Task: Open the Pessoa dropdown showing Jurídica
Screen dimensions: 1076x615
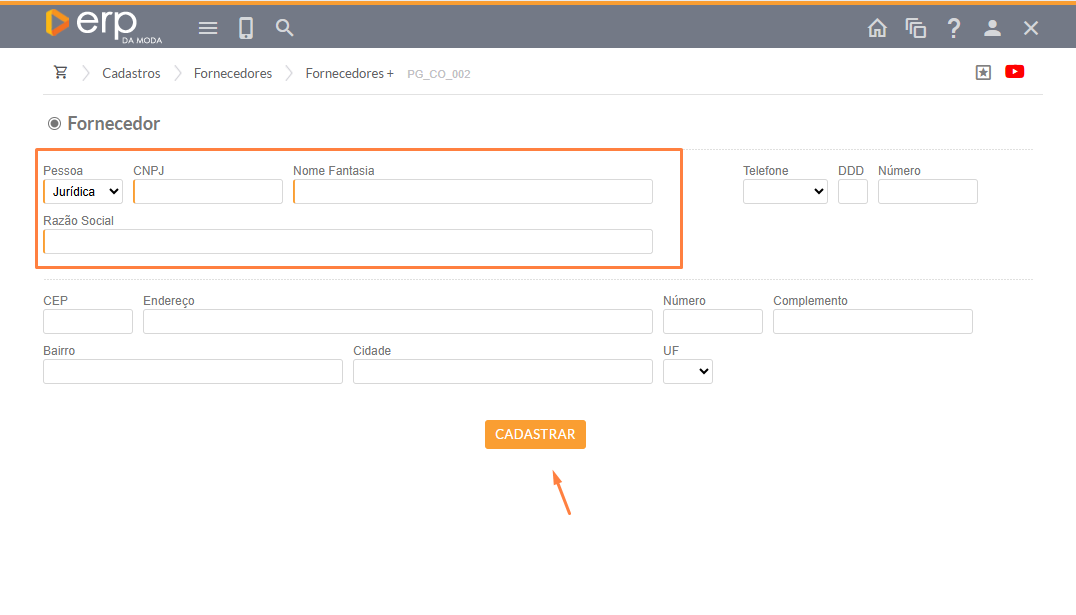Action: coord(83,191)
